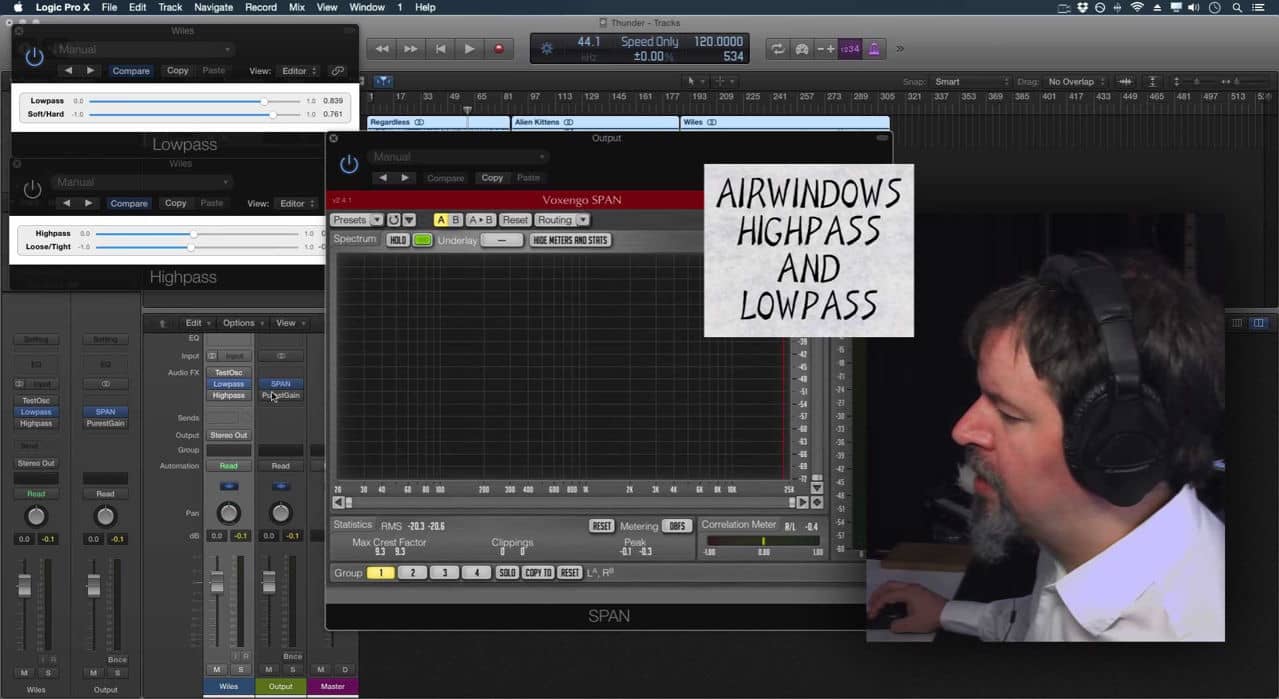Click the Spotlight search icon in the menu bar
1279x699 pixels.
[x=1237, y=7]
